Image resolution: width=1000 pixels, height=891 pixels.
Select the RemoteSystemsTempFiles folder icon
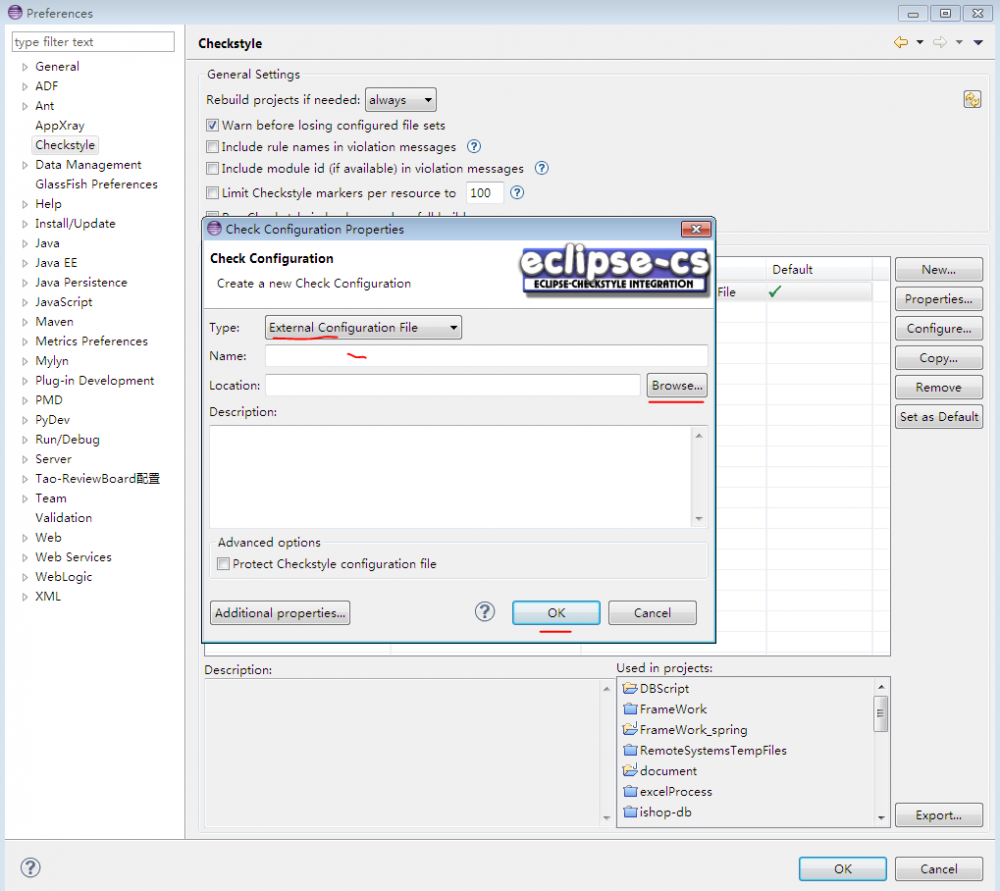click(630, 750)
